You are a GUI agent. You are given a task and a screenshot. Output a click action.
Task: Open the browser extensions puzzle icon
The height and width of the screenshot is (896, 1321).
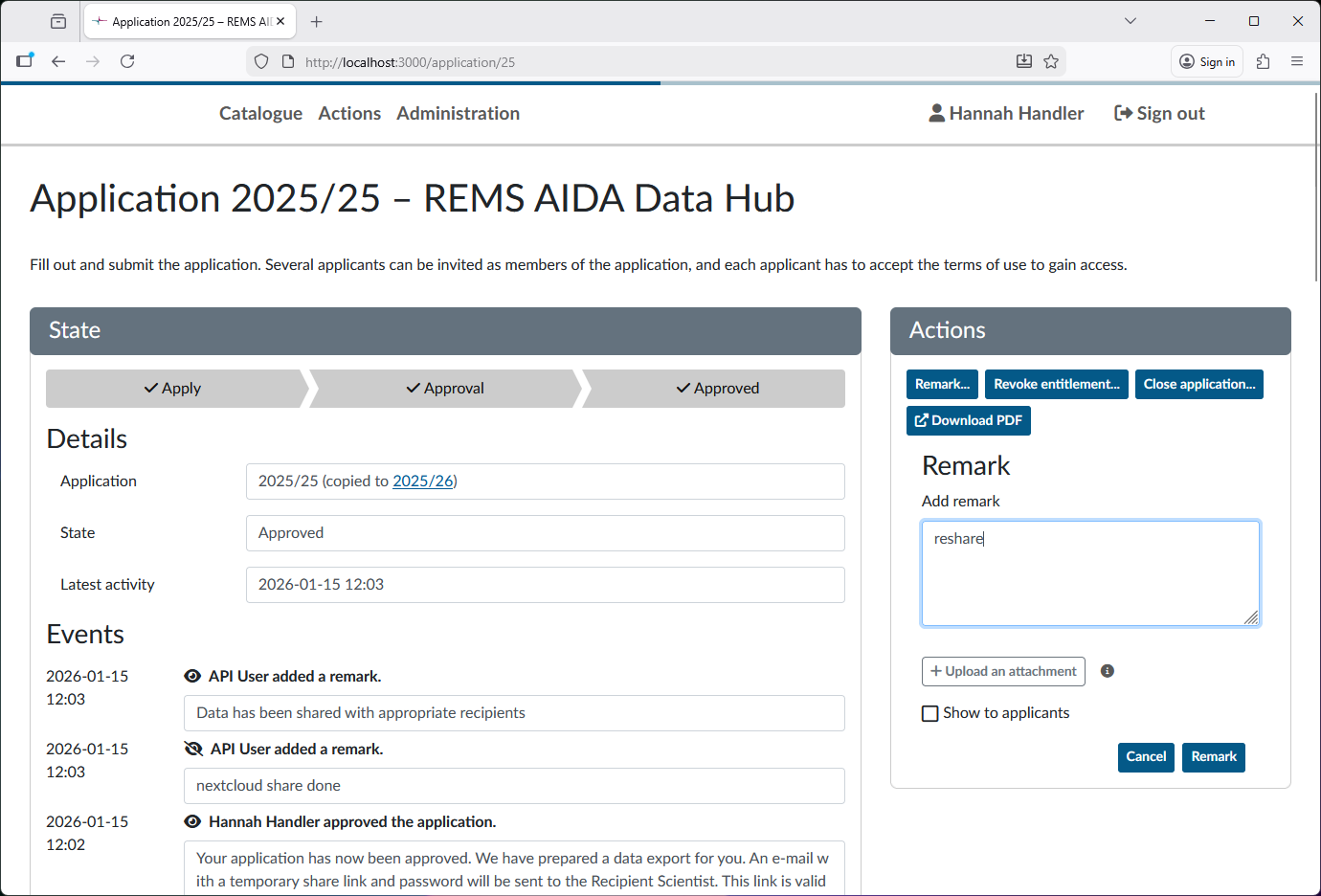[1263, 60]
